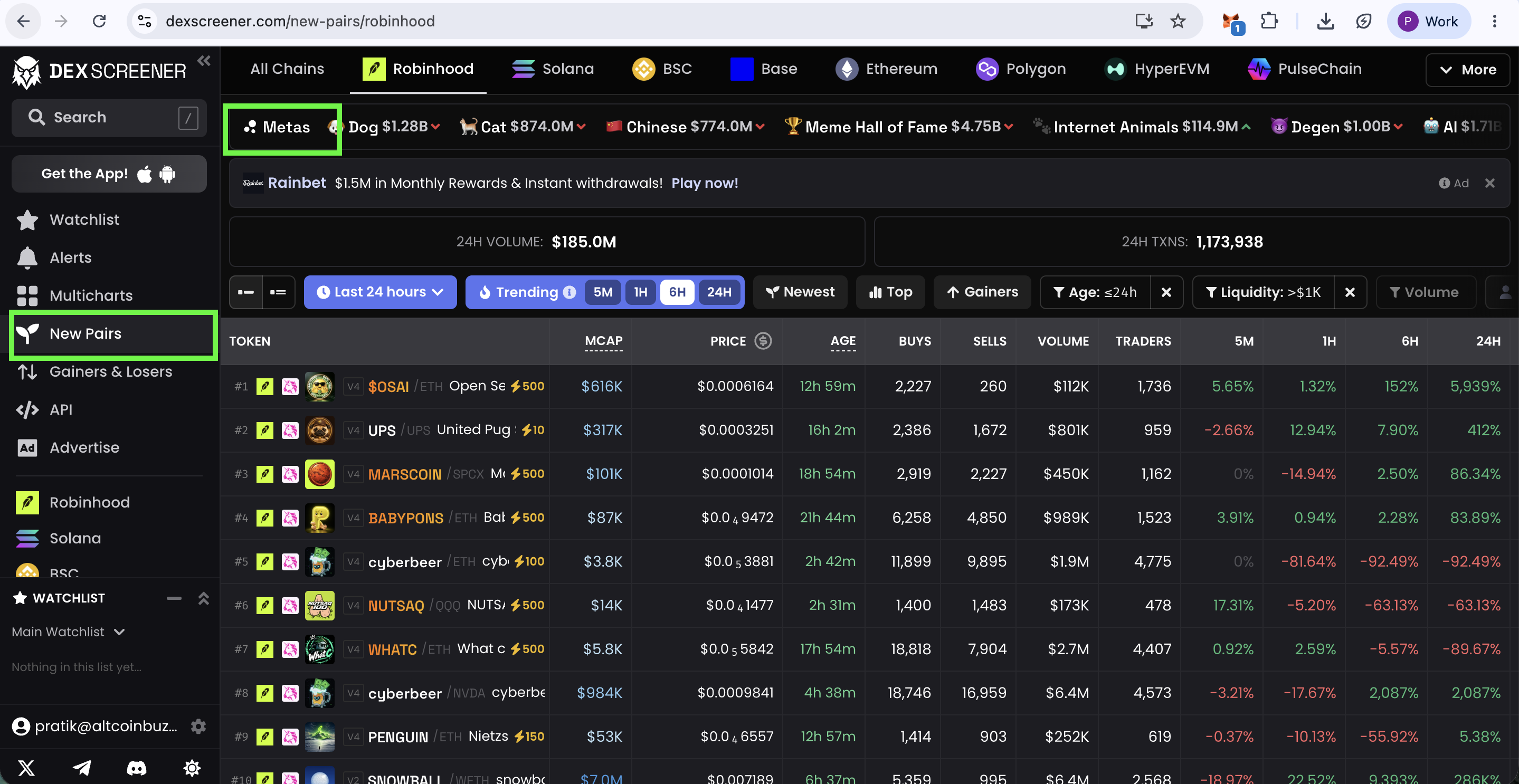
Task: Switch to the BSC chain tab
Action: (662, 69)
